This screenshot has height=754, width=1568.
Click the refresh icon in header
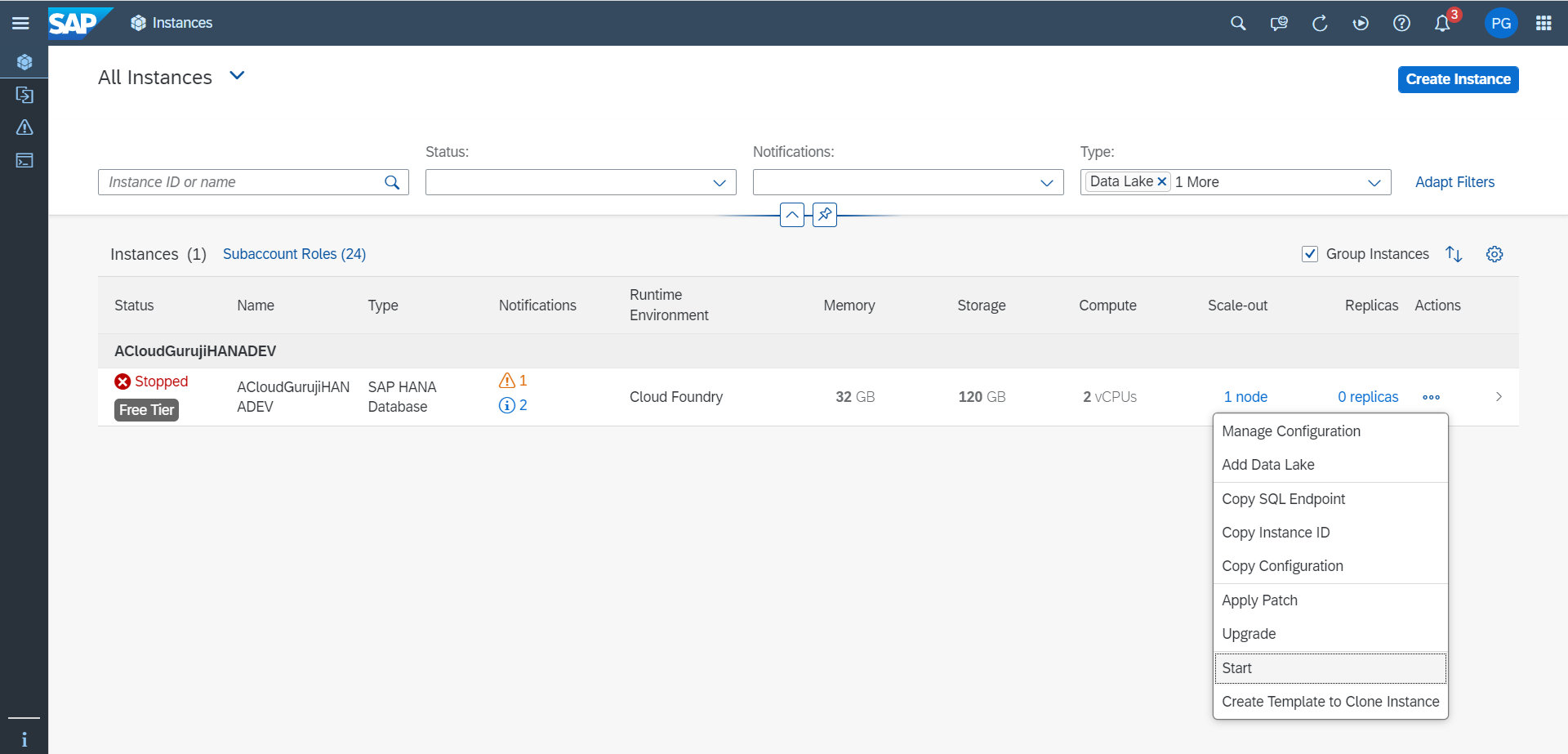[1320, 24]
